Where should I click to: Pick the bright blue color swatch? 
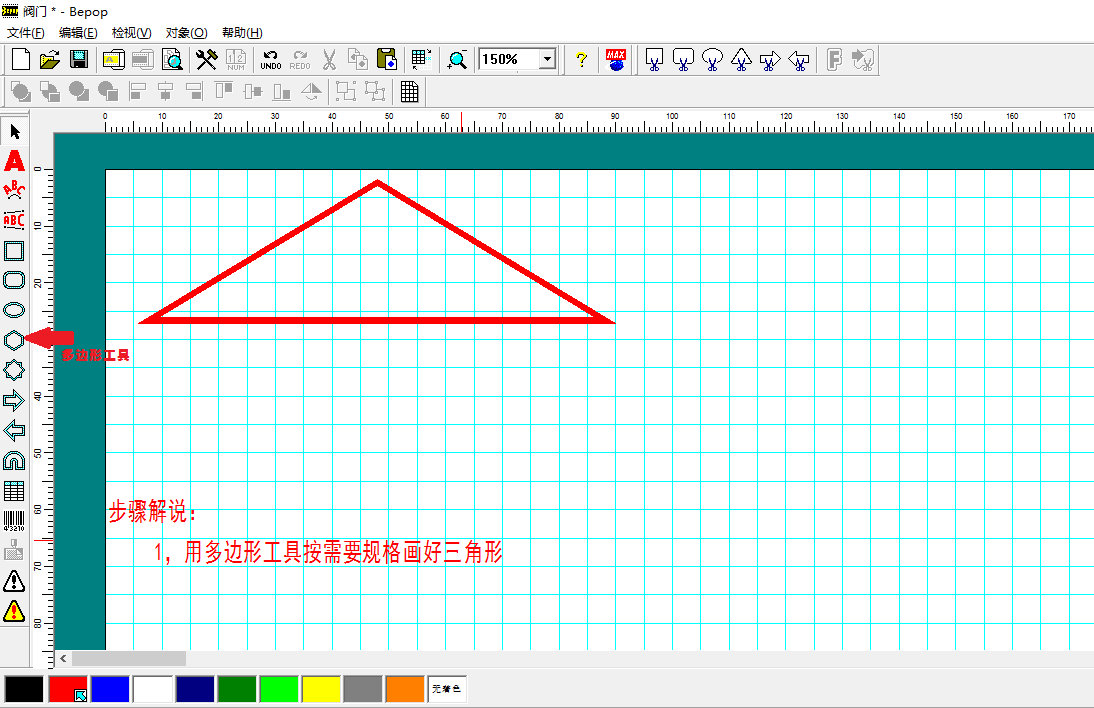pos(110,689)
